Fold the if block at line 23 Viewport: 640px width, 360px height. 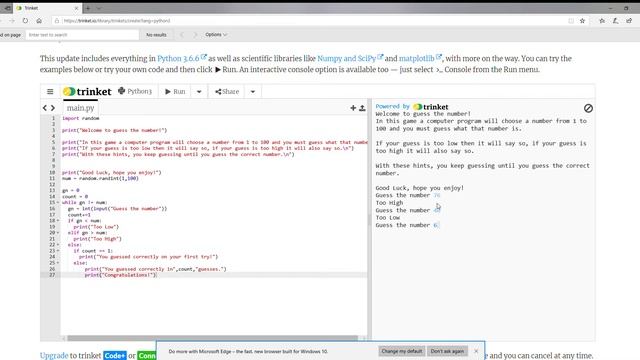[58, 251]
